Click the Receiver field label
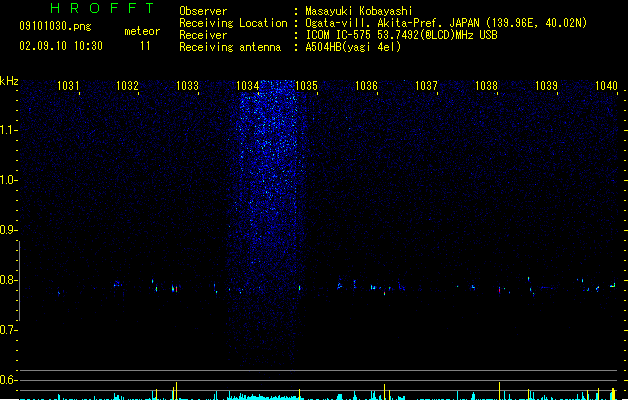 coord(203,35)
